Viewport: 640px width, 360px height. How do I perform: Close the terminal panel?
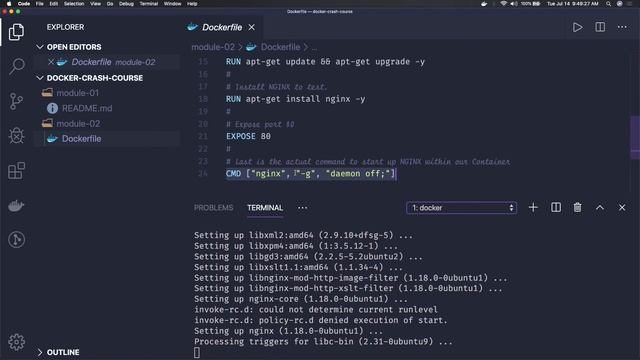click(x=622, y=208)
